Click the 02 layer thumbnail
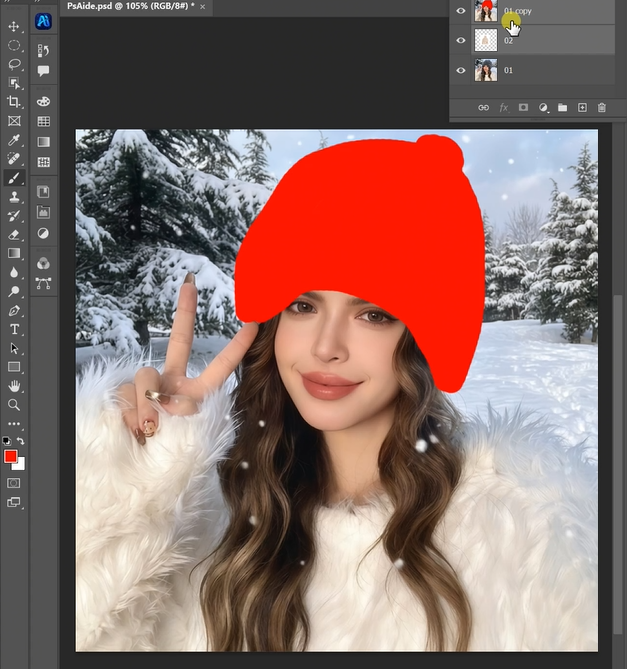Image resolution: width=627 pixels, height=669 pixels. tap(486, 40)
